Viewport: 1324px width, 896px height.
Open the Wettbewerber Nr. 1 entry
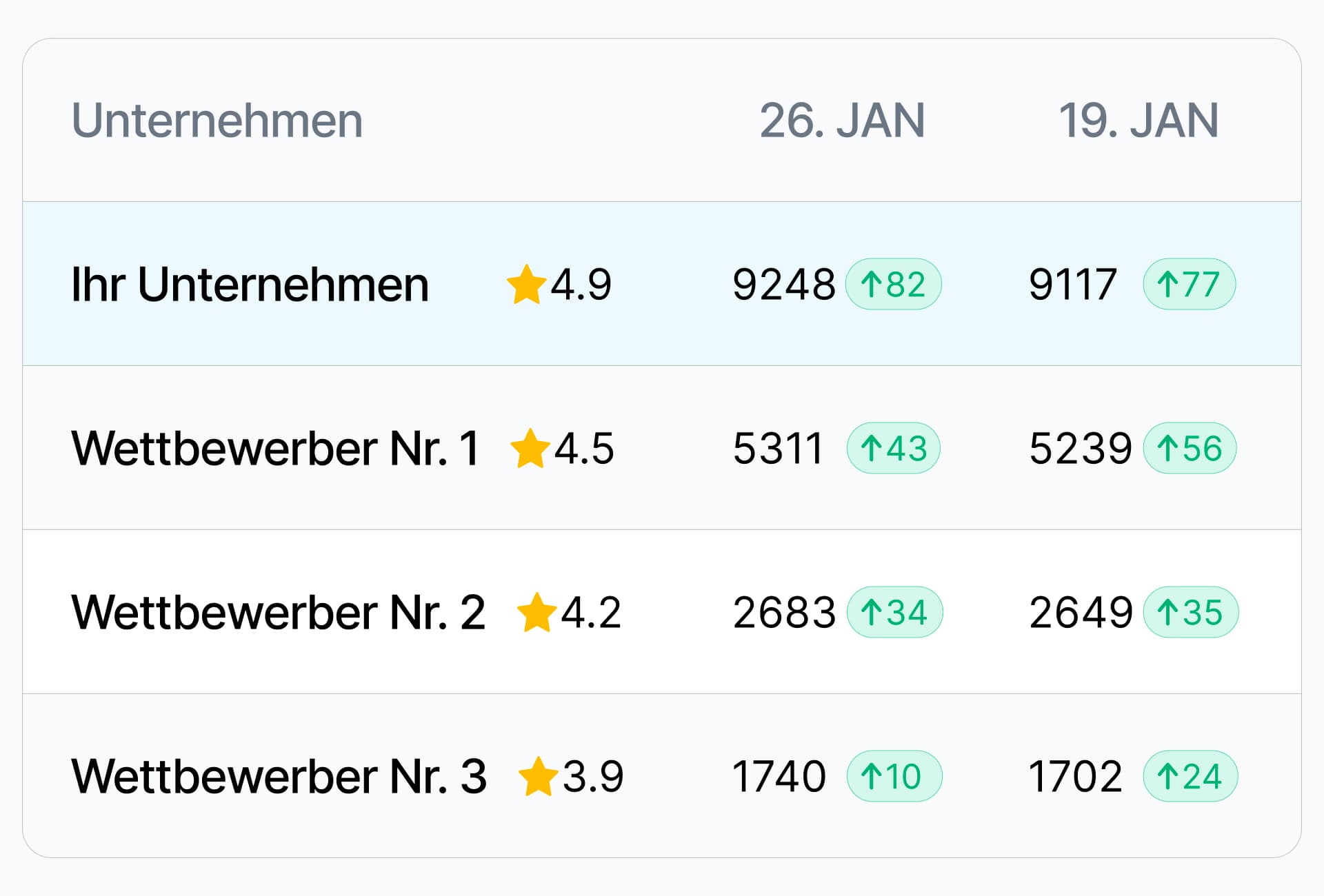275,448
